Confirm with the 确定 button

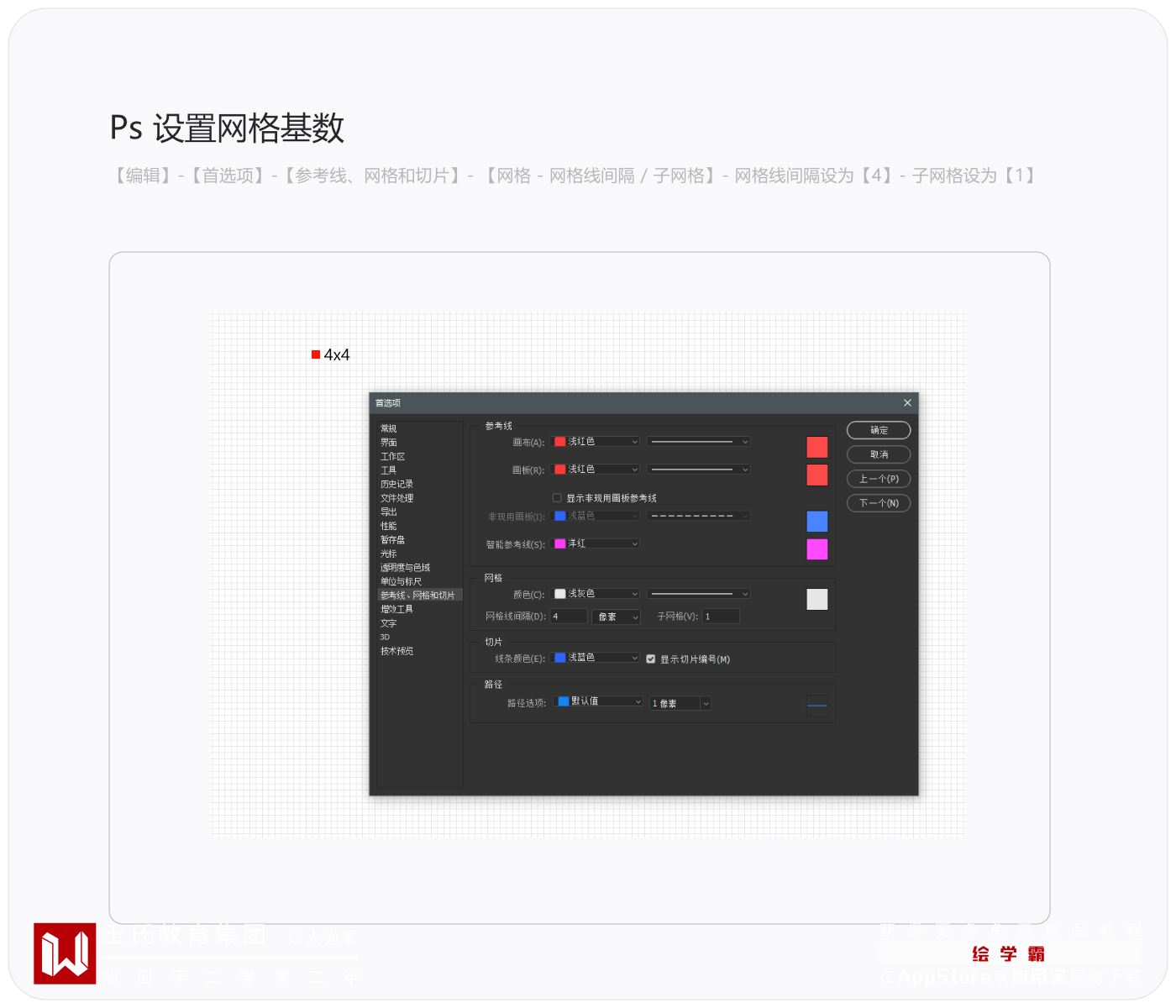pos(879,430)
